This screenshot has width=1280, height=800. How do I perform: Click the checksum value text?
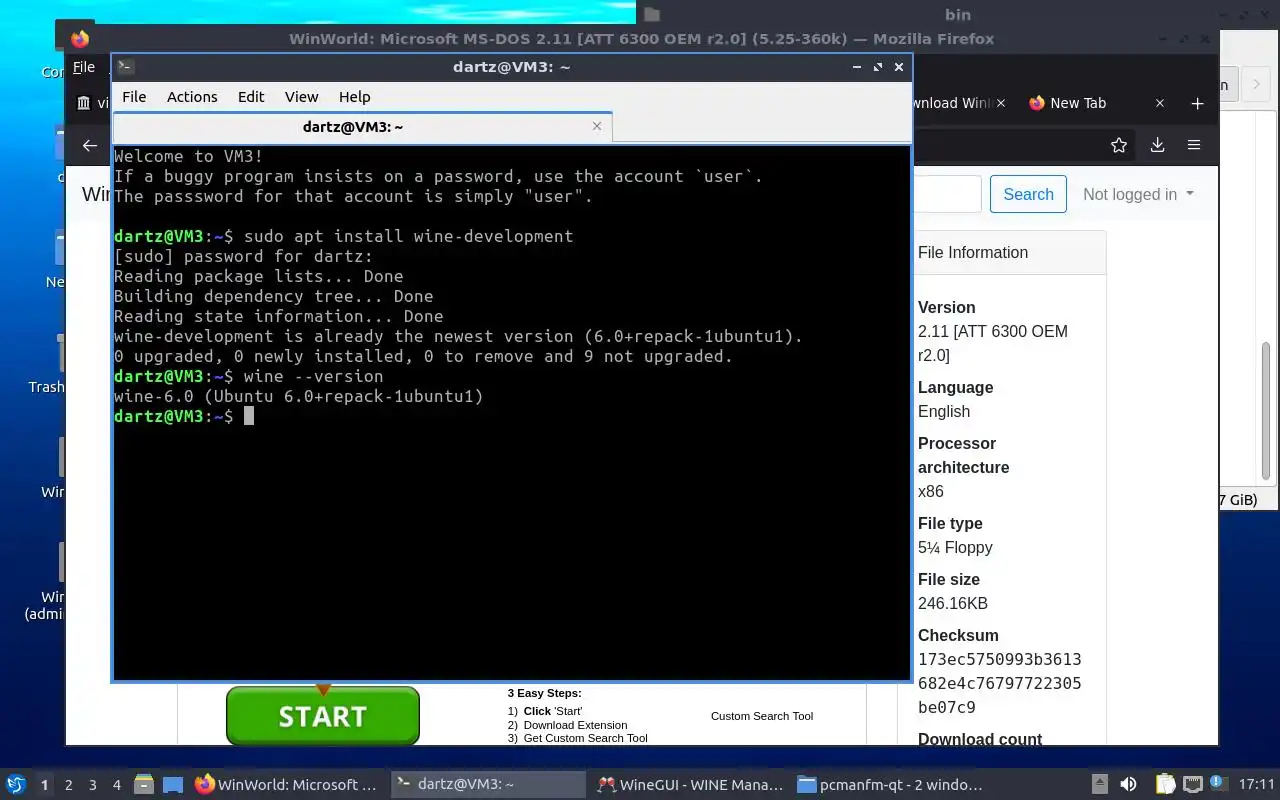click(999, 683)
